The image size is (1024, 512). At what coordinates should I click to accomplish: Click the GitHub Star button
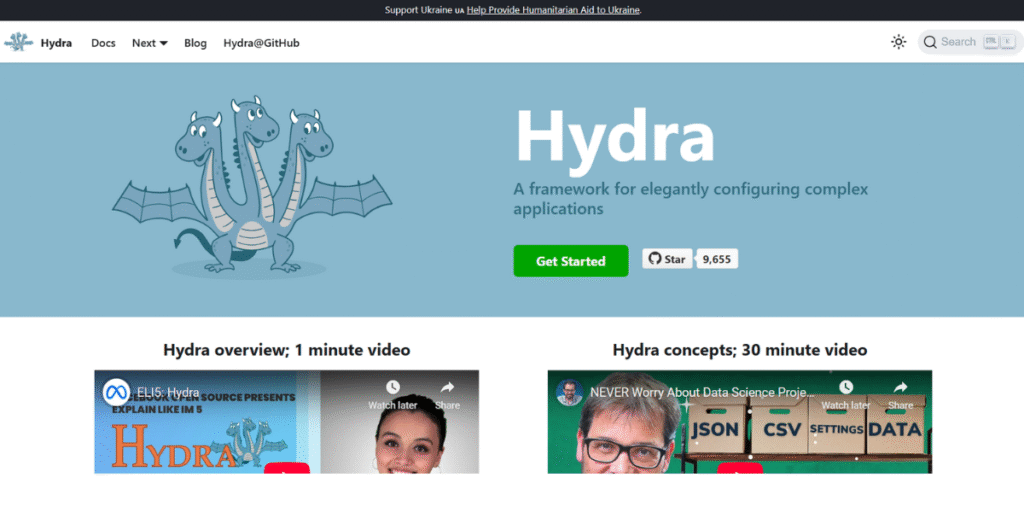pyautogui.click(x=667, y=259)
